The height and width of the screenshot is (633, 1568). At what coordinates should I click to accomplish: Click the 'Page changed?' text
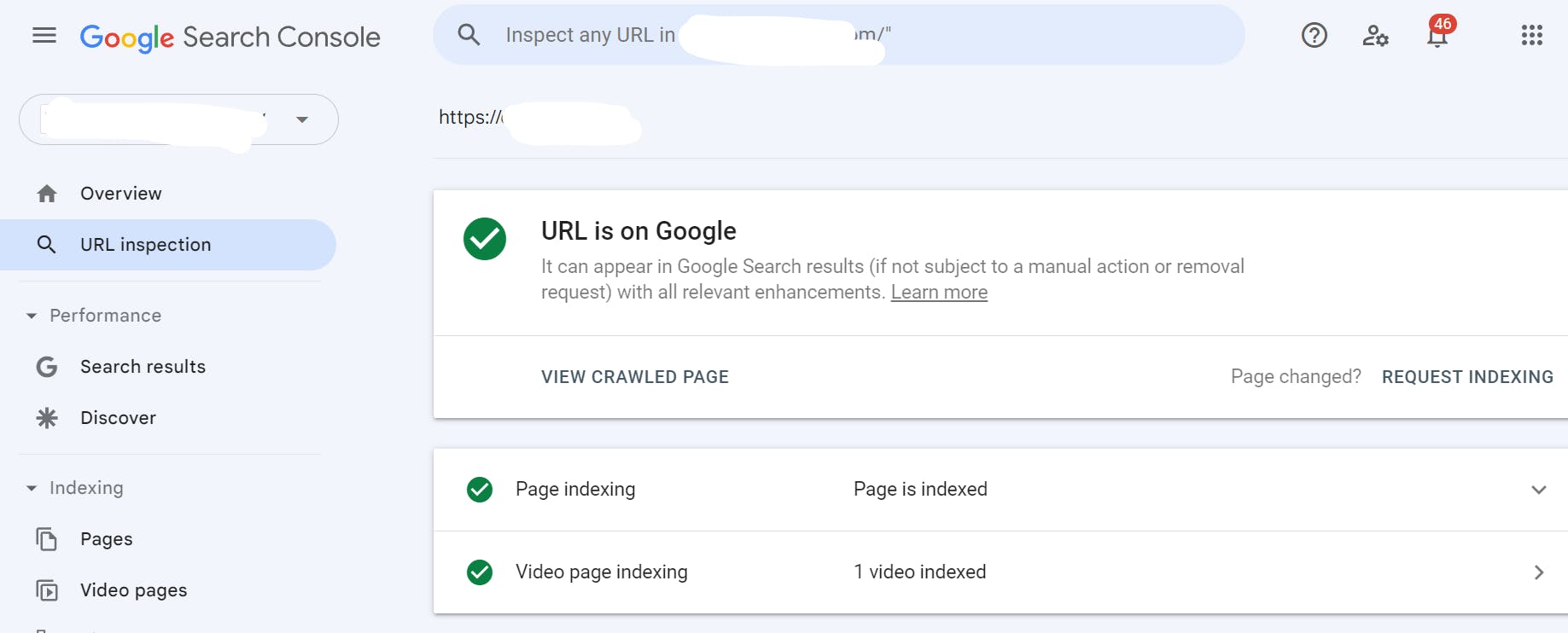1296,377
